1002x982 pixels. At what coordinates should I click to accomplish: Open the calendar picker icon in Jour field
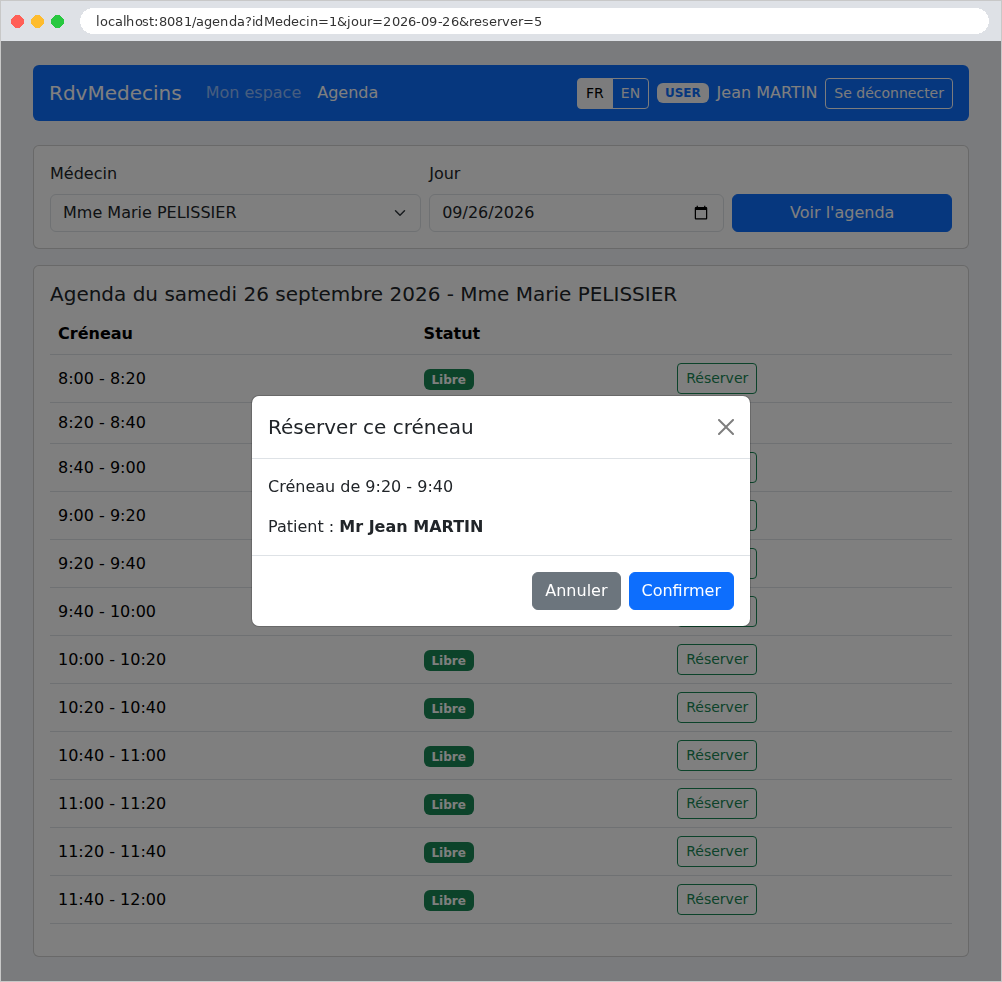700,213
